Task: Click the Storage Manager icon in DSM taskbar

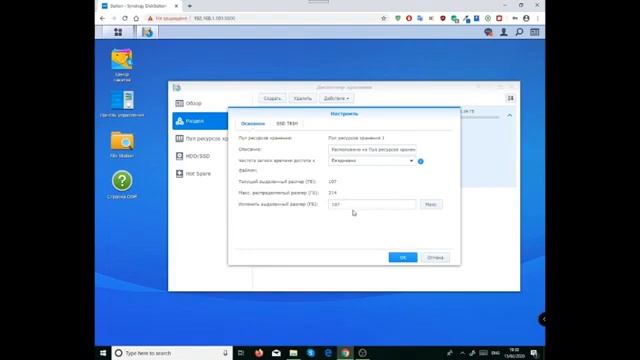Action: (147, 32)
